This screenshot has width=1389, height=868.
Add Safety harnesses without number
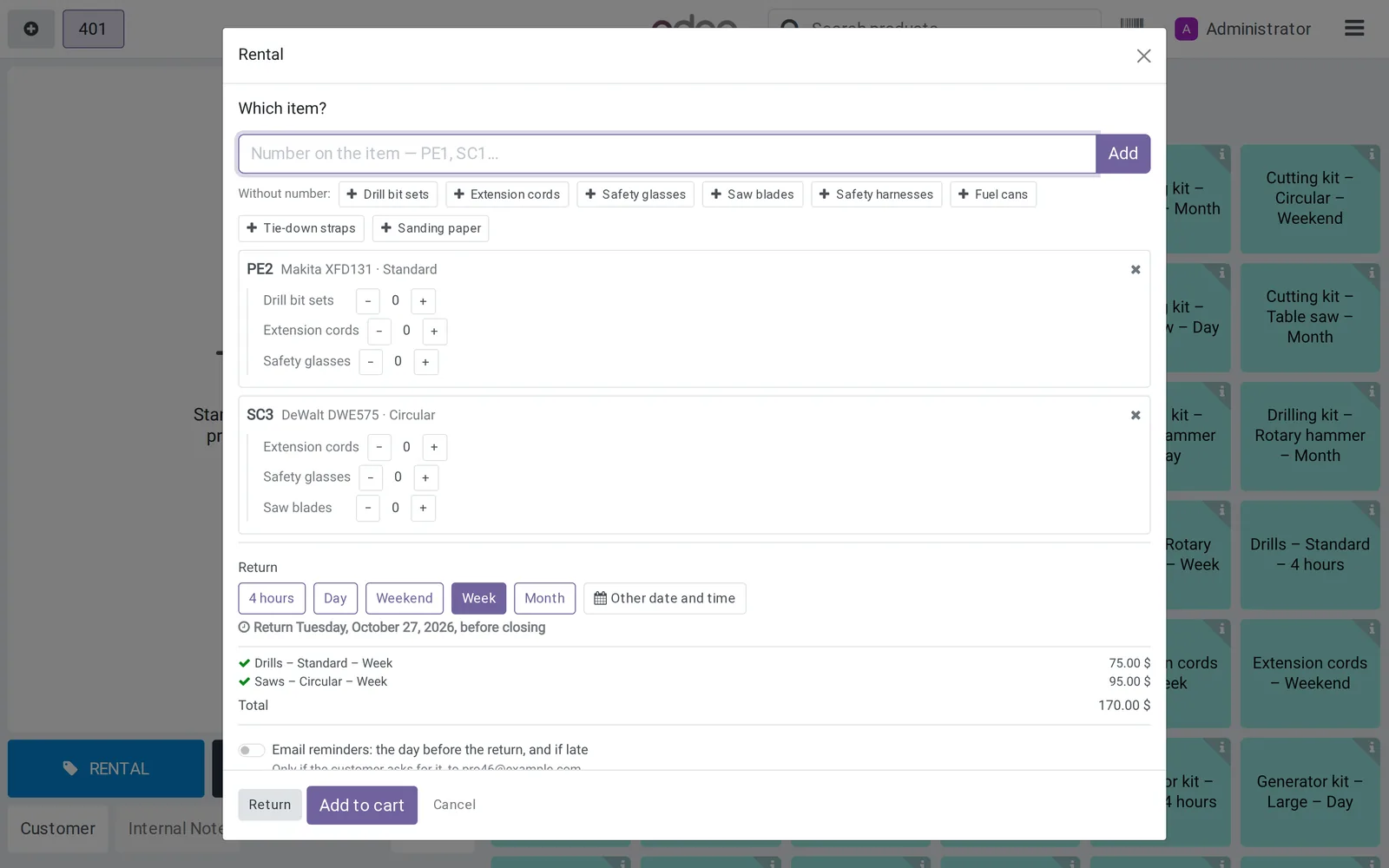pyautogui.click(x=876, y=194)
